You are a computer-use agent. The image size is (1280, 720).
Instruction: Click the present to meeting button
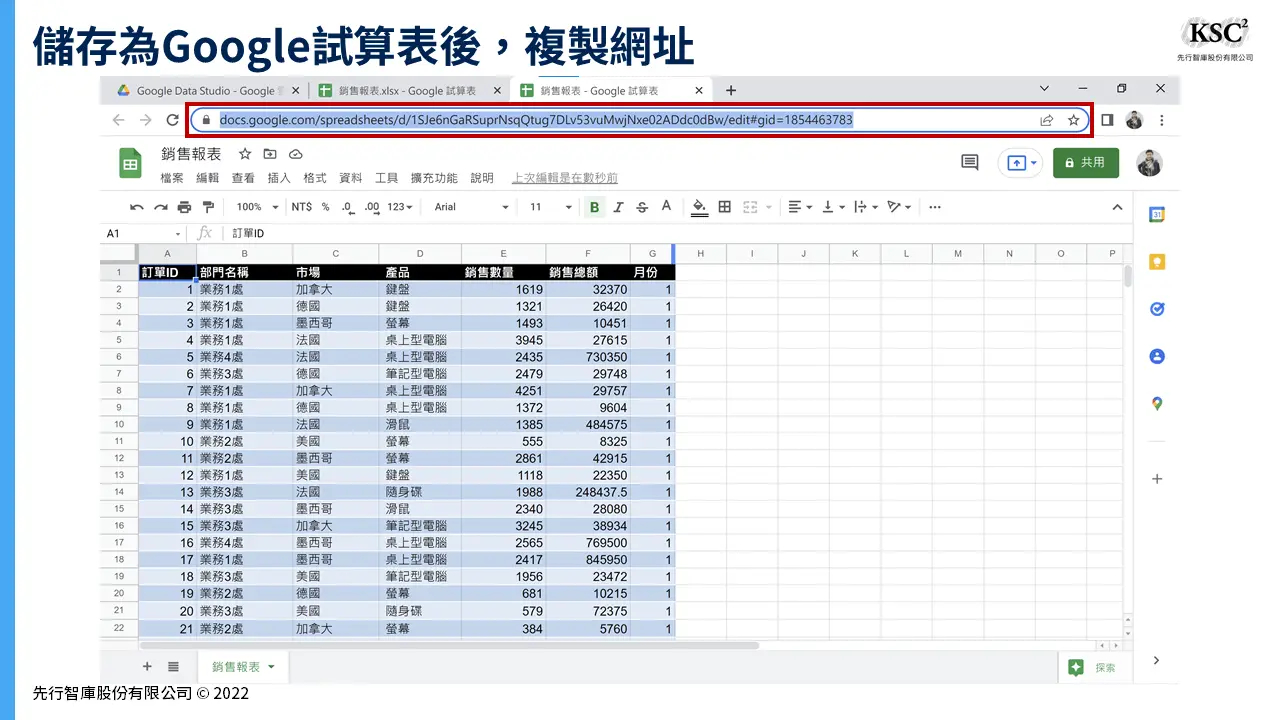point(1020,162)
